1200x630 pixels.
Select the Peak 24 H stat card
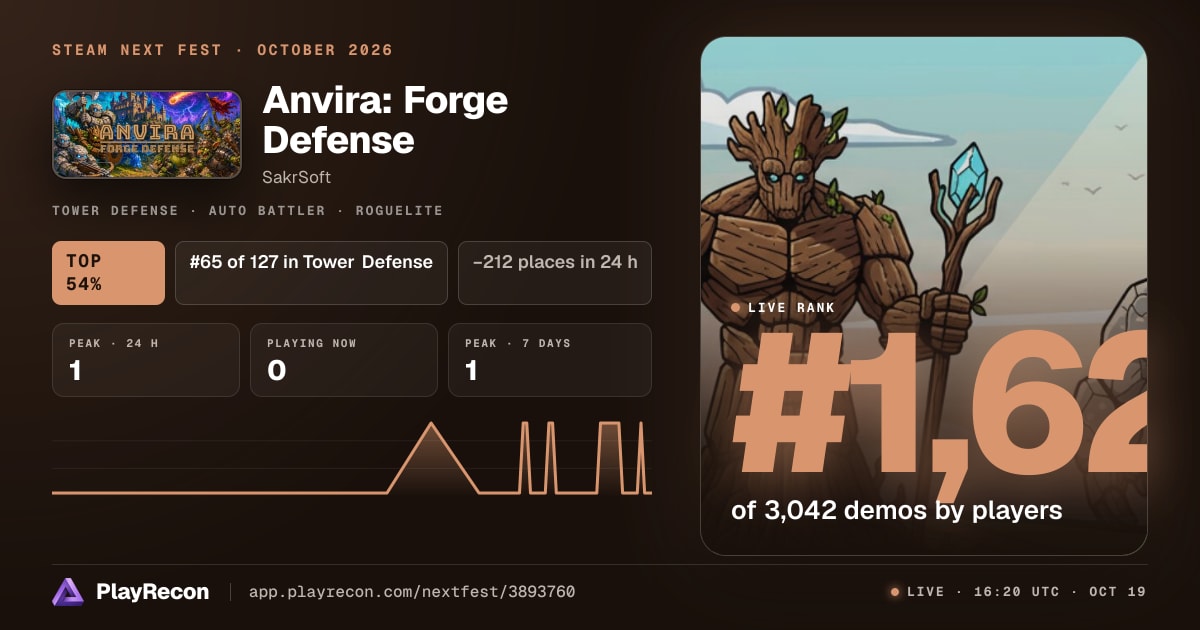(x=146, y=360)
